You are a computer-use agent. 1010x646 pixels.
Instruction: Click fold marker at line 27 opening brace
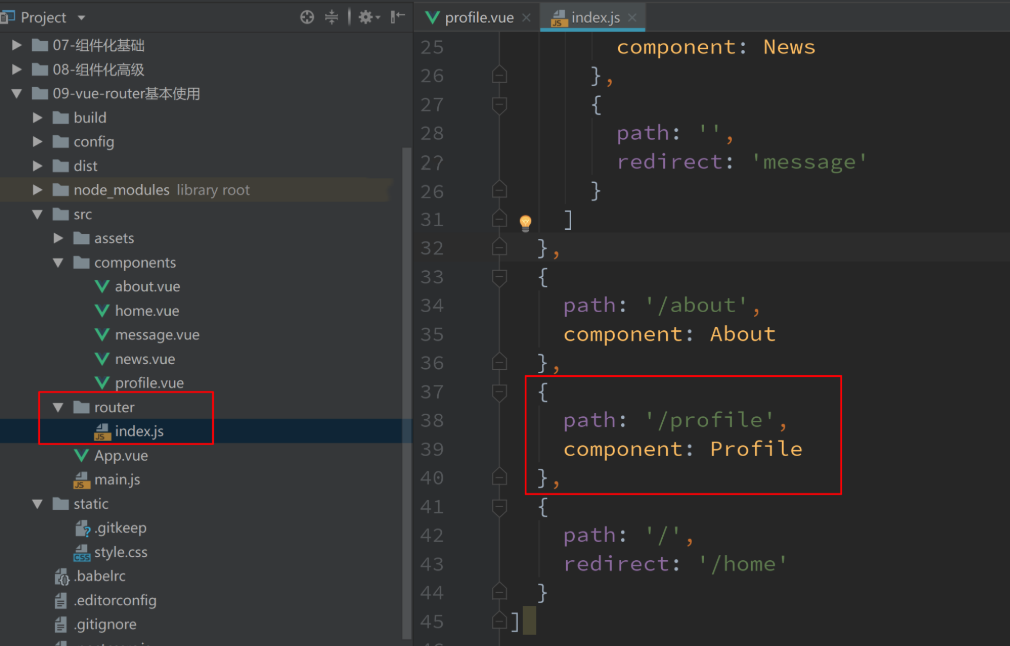coord(499,104)
